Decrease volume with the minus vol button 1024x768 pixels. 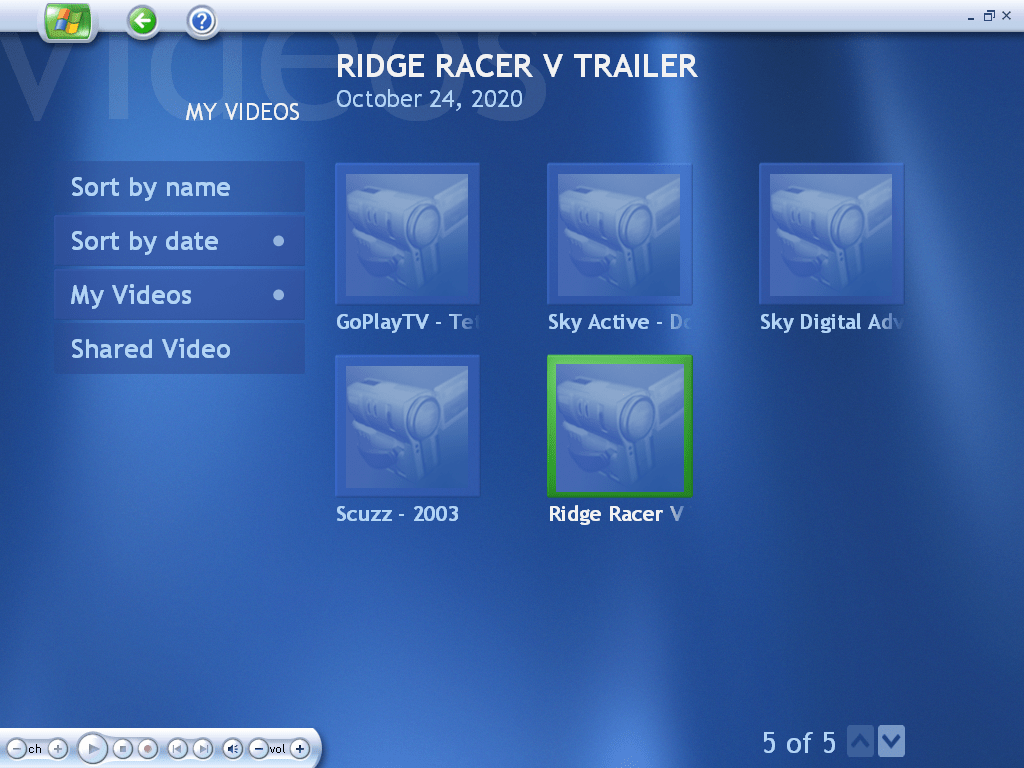258,749
